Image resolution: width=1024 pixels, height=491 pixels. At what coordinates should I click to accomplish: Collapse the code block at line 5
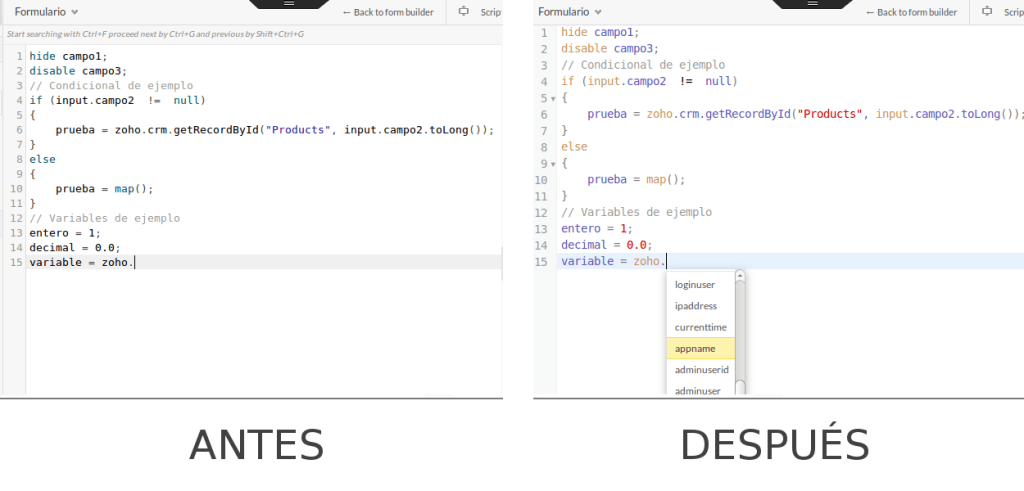(x=551, y=98)
